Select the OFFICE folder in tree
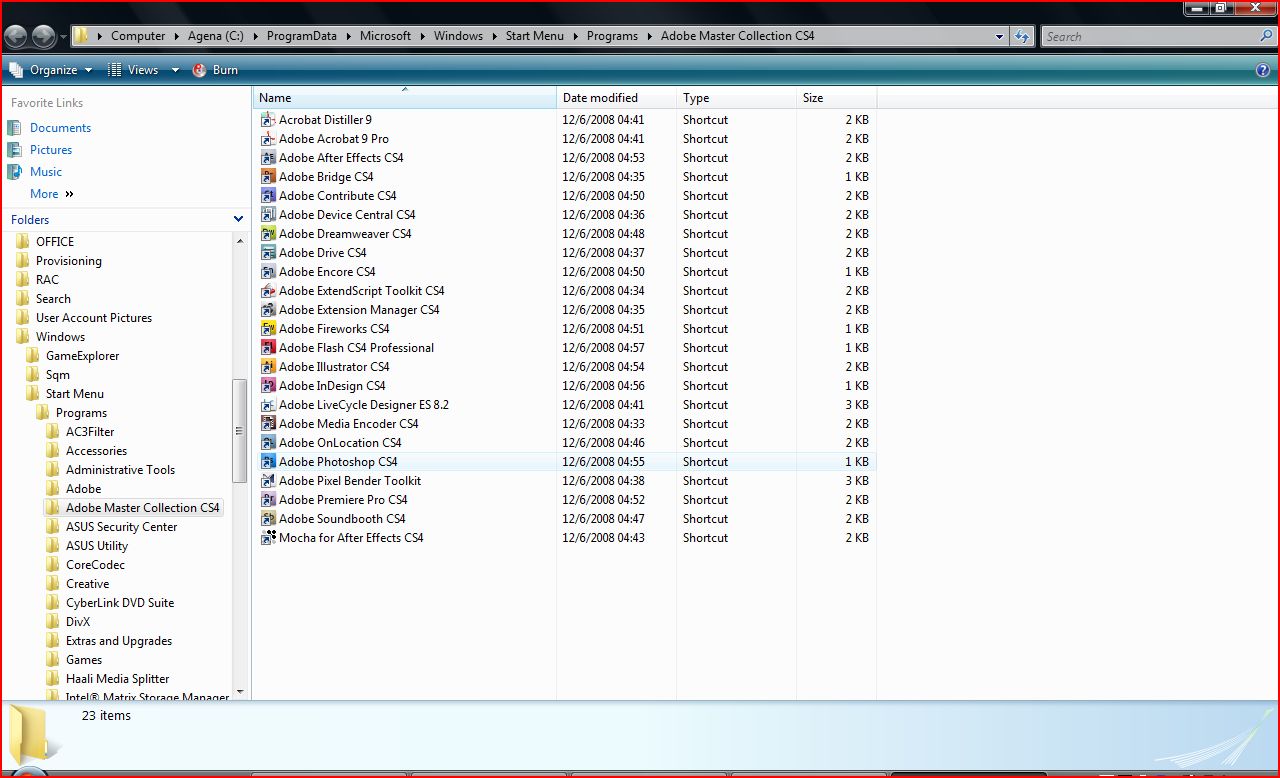The image size is (1280, 778). click(x=55, y=241)
